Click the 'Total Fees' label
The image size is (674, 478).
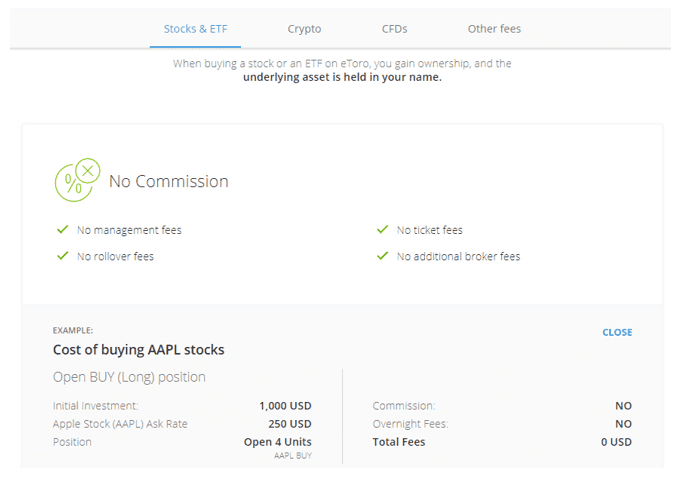[398, 442]
